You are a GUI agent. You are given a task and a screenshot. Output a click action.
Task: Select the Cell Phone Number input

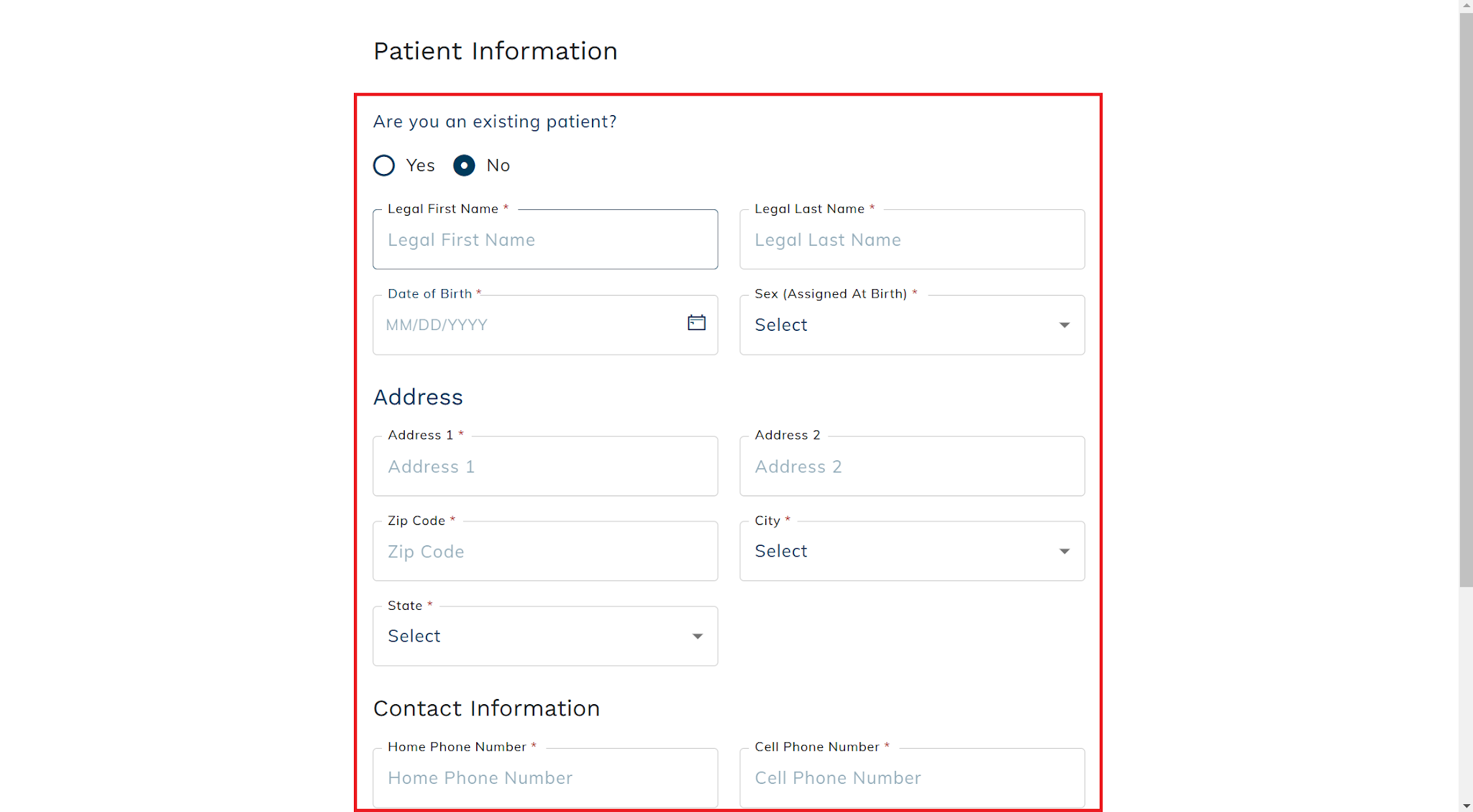(x=912, y=777)
